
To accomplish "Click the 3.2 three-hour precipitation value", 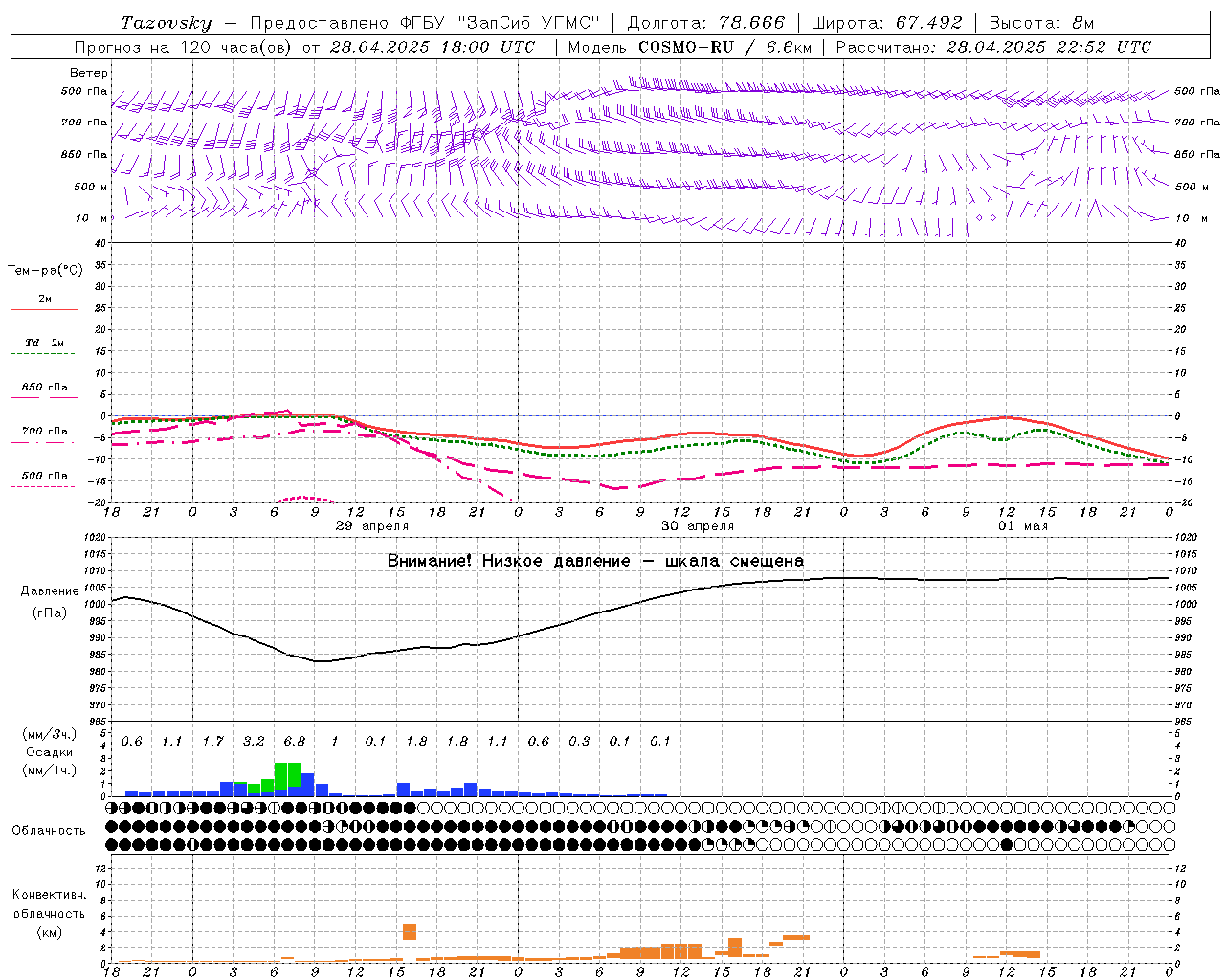I will pos(254,742).
